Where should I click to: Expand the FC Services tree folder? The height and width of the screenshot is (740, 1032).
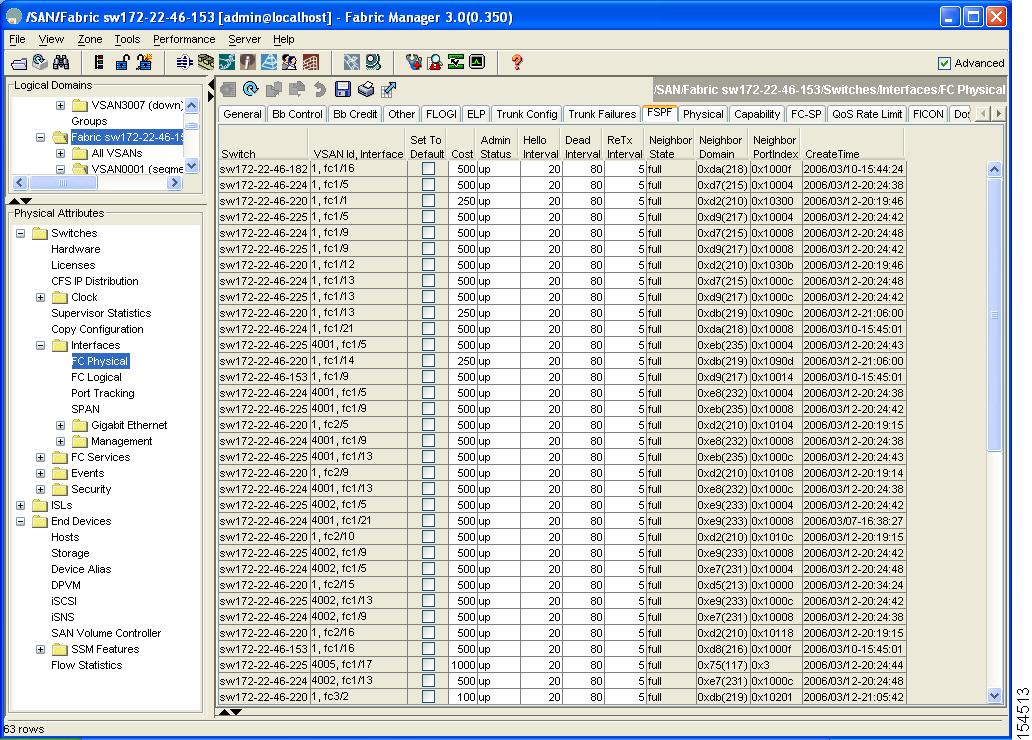(x=41, y=457)
